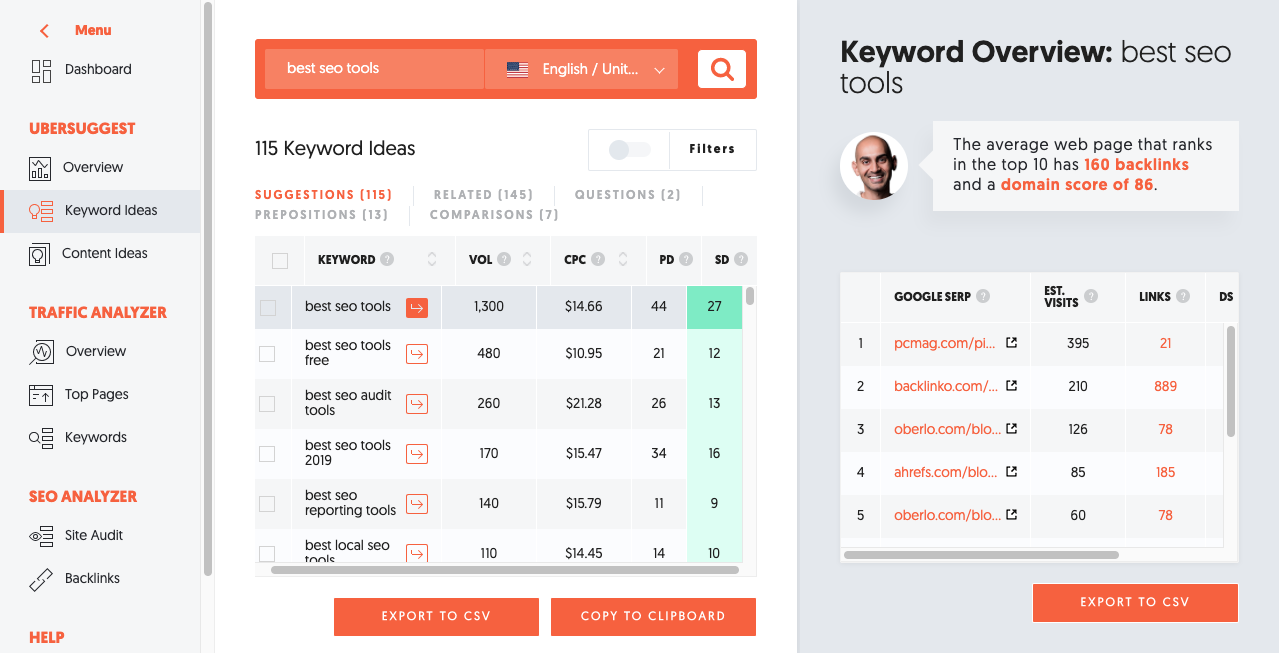
Task: Open oberlo.com link in SERP row 5
Action: pos(947,515)
